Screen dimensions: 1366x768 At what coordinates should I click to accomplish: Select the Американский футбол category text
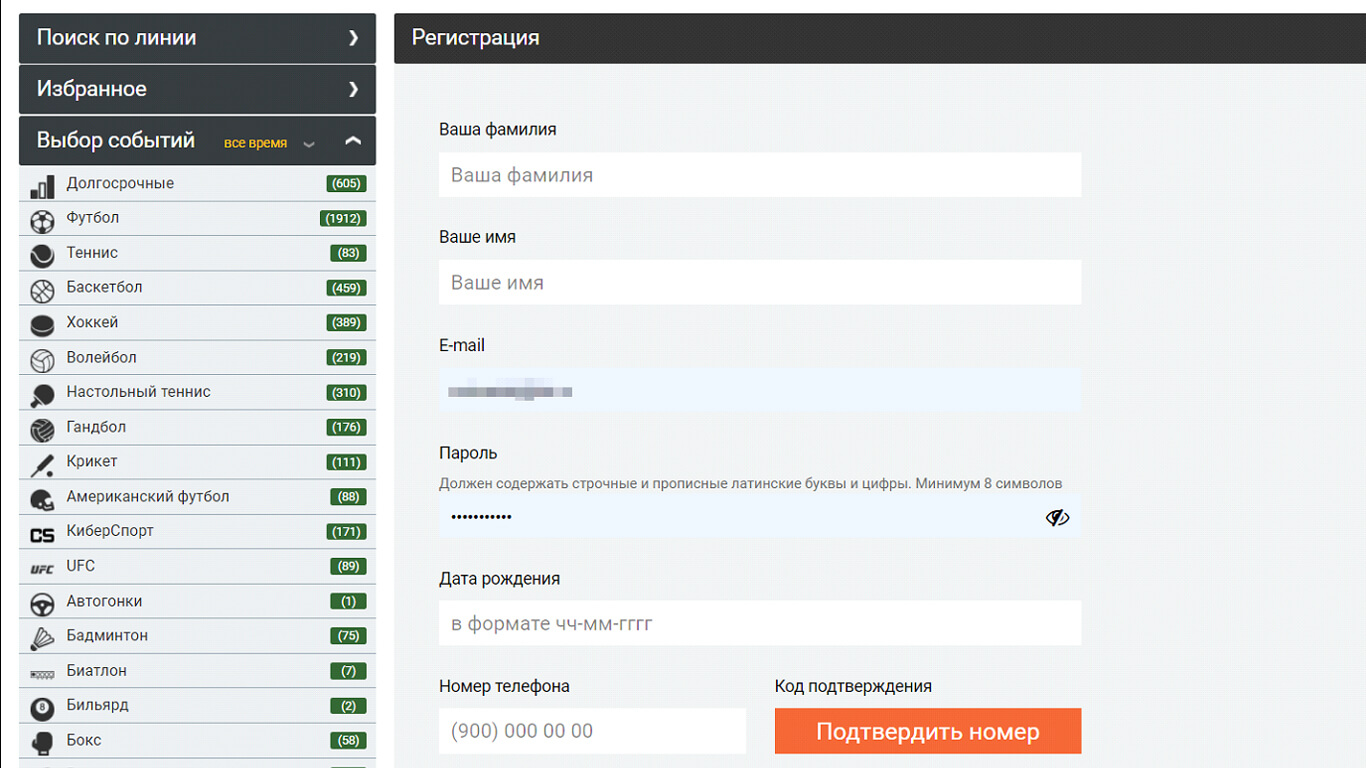click(148, 496)
